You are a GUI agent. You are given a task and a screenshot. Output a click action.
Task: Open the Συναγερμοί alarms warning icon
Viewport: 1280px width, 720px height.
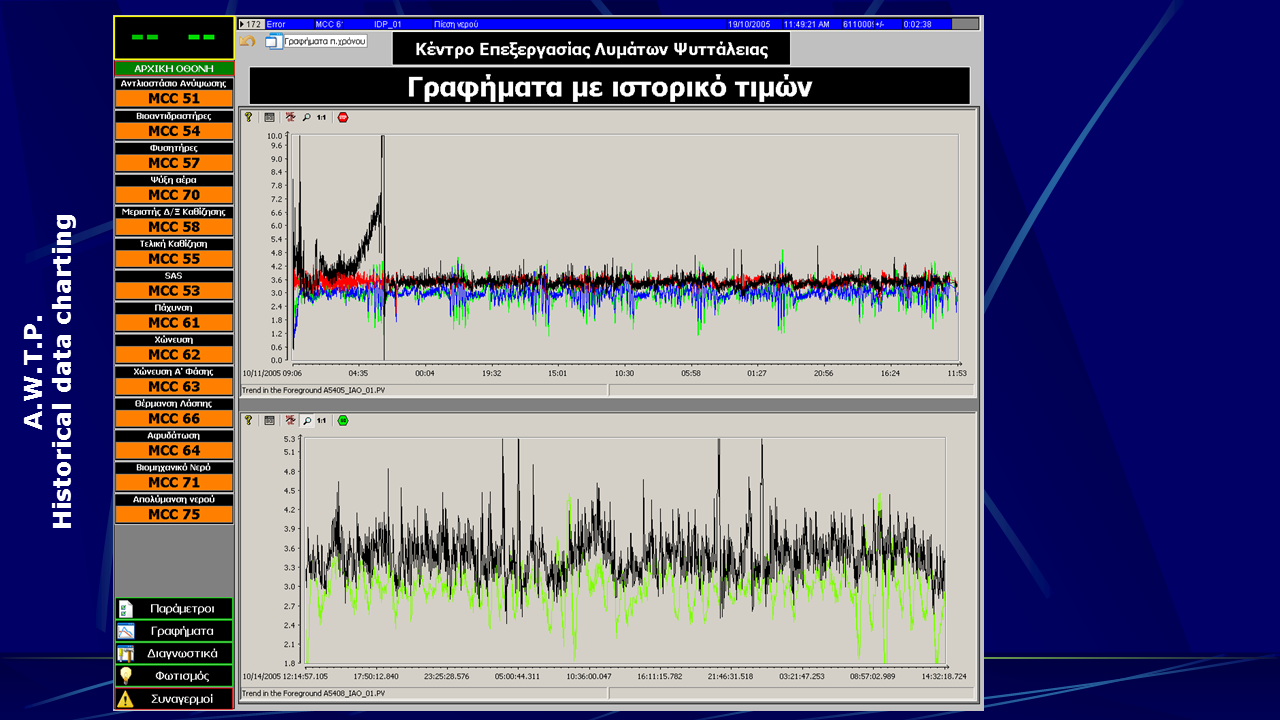tap(125, 699)
